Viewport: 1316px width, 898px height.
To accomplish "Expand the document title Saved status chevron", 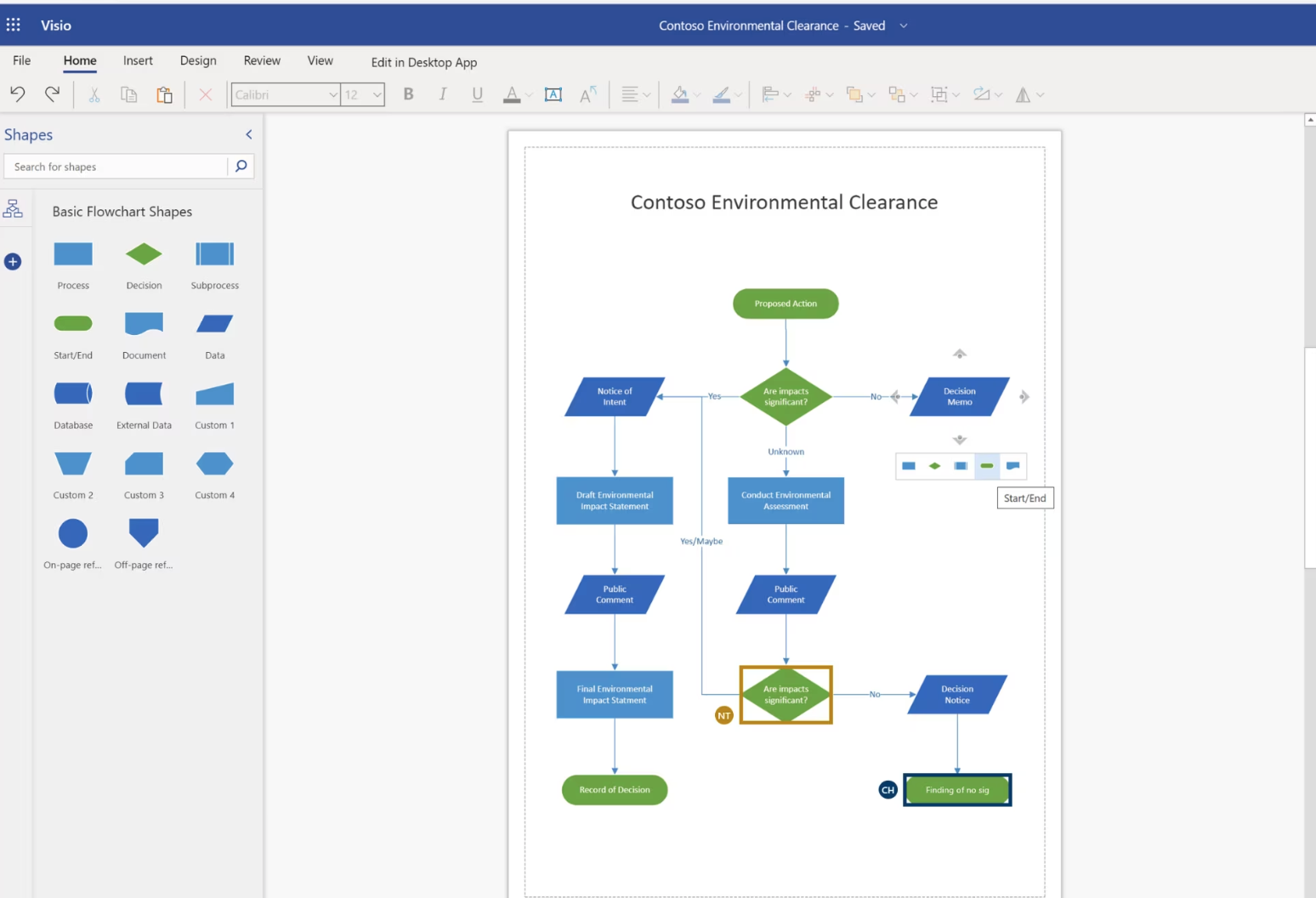I will (903, 26).
